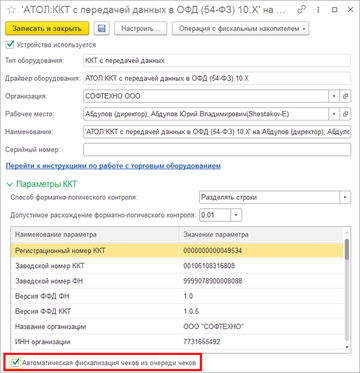
Task: Copy link using chain icon in title bar
Action: (x=302, y=10)
